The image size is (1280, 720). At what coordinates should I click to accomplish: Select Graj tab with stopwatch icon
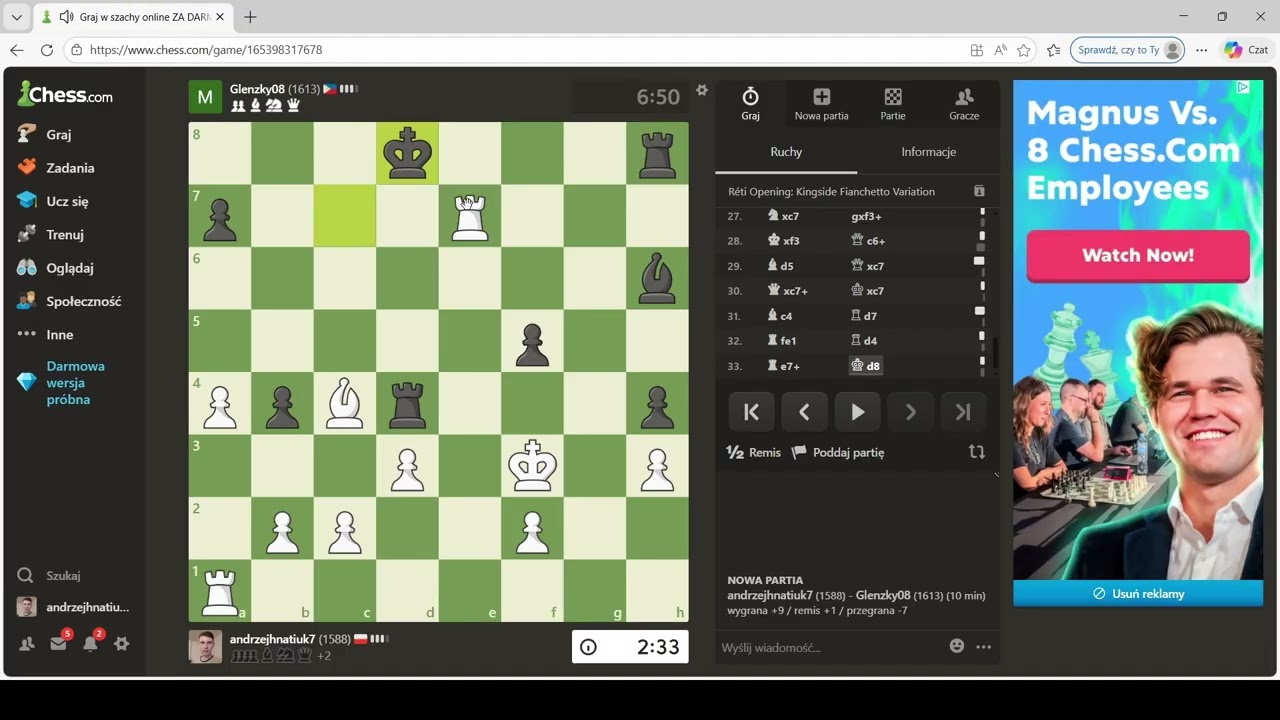[750, 104]
